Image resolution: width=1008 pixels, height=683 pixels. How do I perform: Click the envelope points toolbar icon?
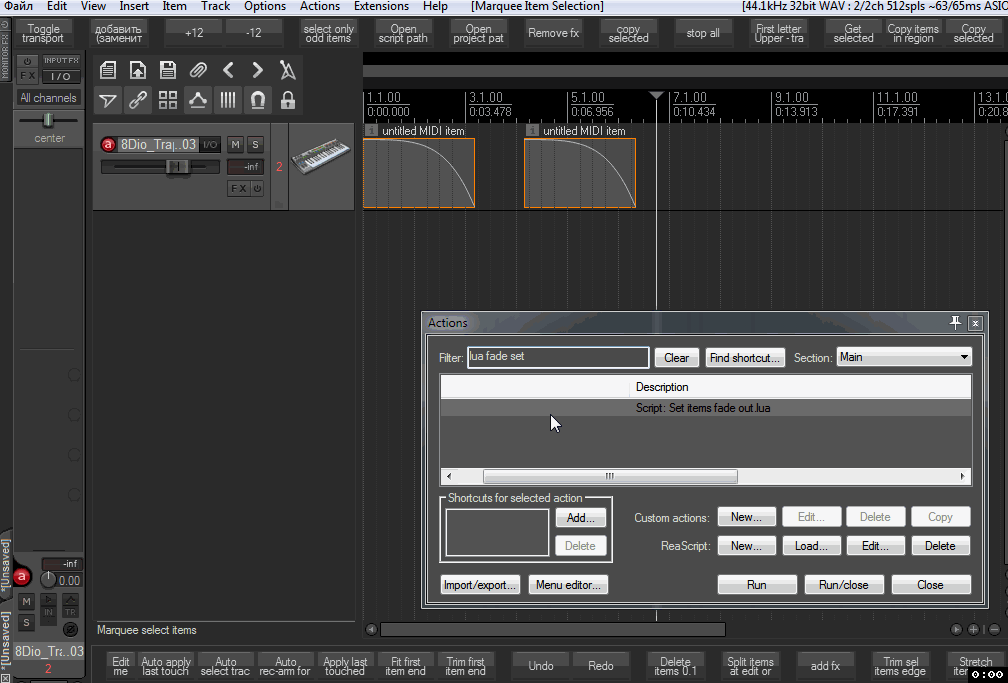198,100
